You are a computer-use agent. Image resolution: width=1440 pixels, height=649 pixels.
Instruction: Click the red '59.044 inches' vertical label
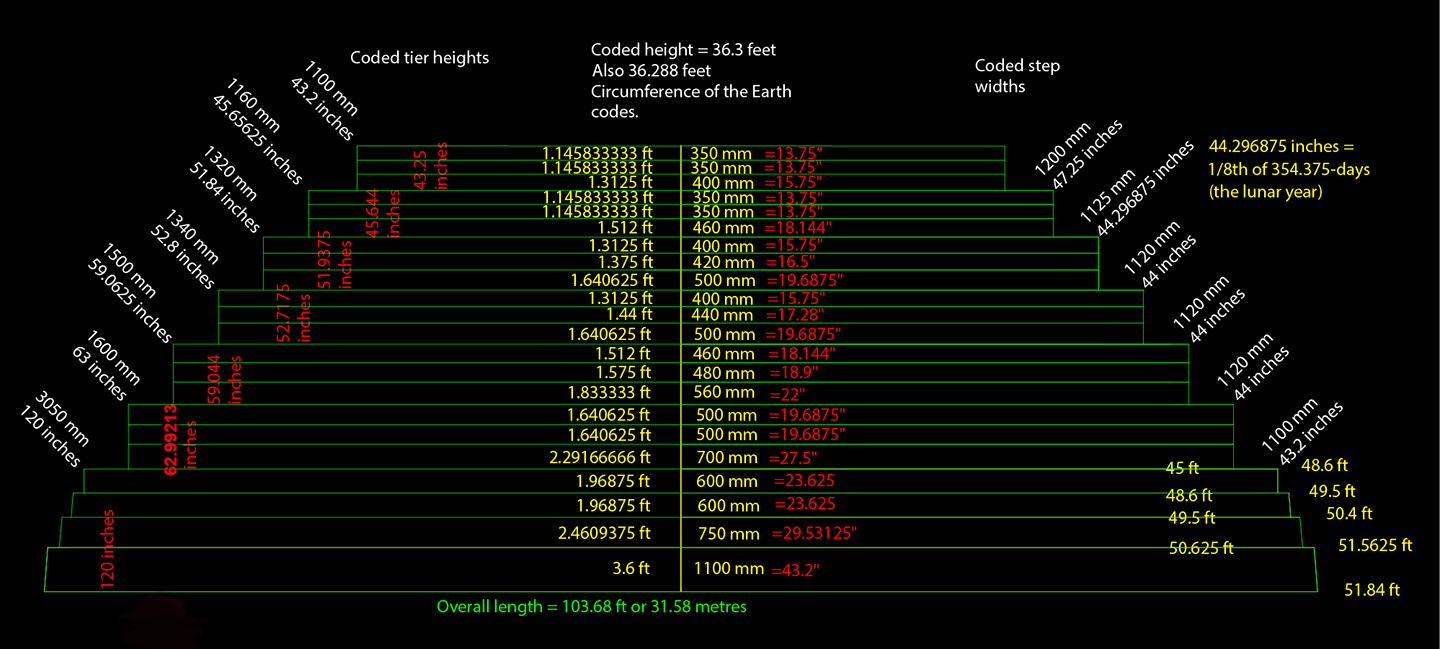click(221, 378)
